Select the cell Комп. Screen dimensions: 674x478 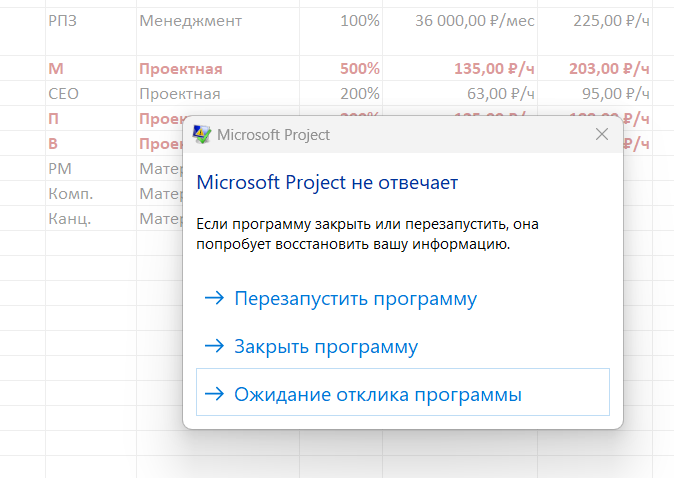tap(91, 193)
